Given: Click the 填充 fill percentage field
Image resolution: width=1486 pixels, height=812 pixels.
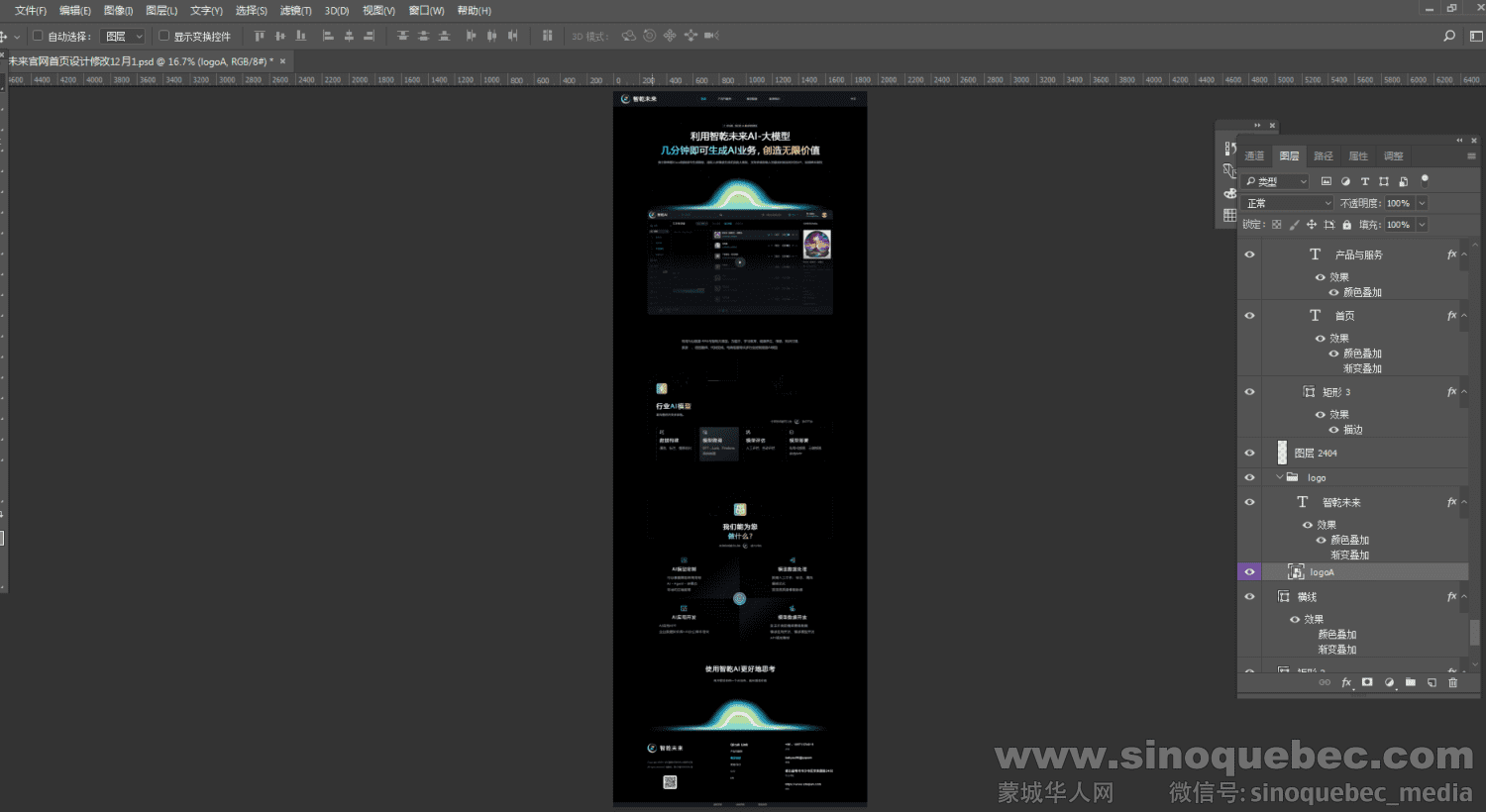Looking at the screenshot, I should [1398, 225].
